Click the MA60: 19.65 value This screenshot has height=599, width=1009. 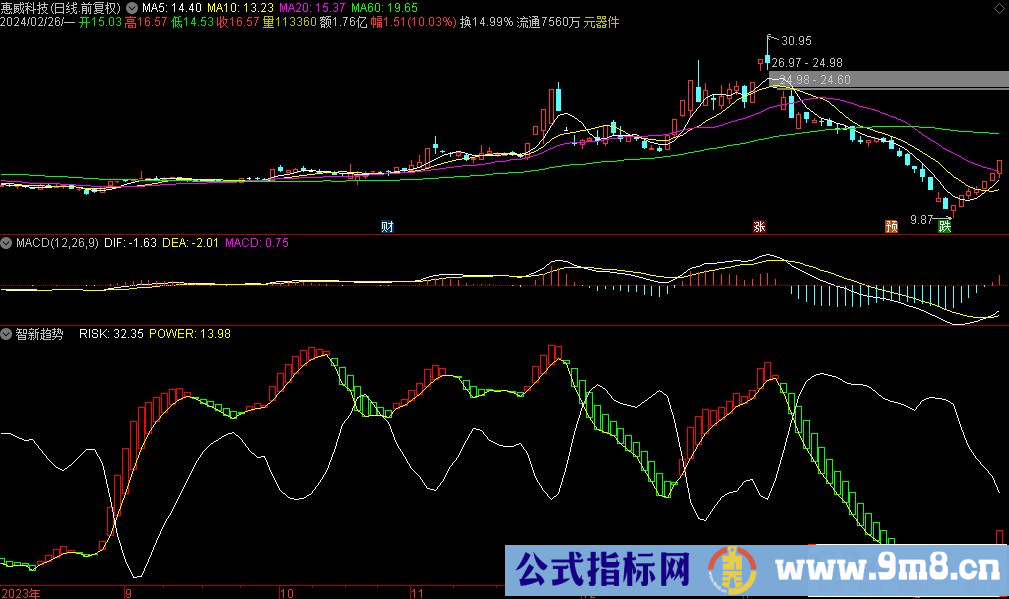click(x=384, y=8)
